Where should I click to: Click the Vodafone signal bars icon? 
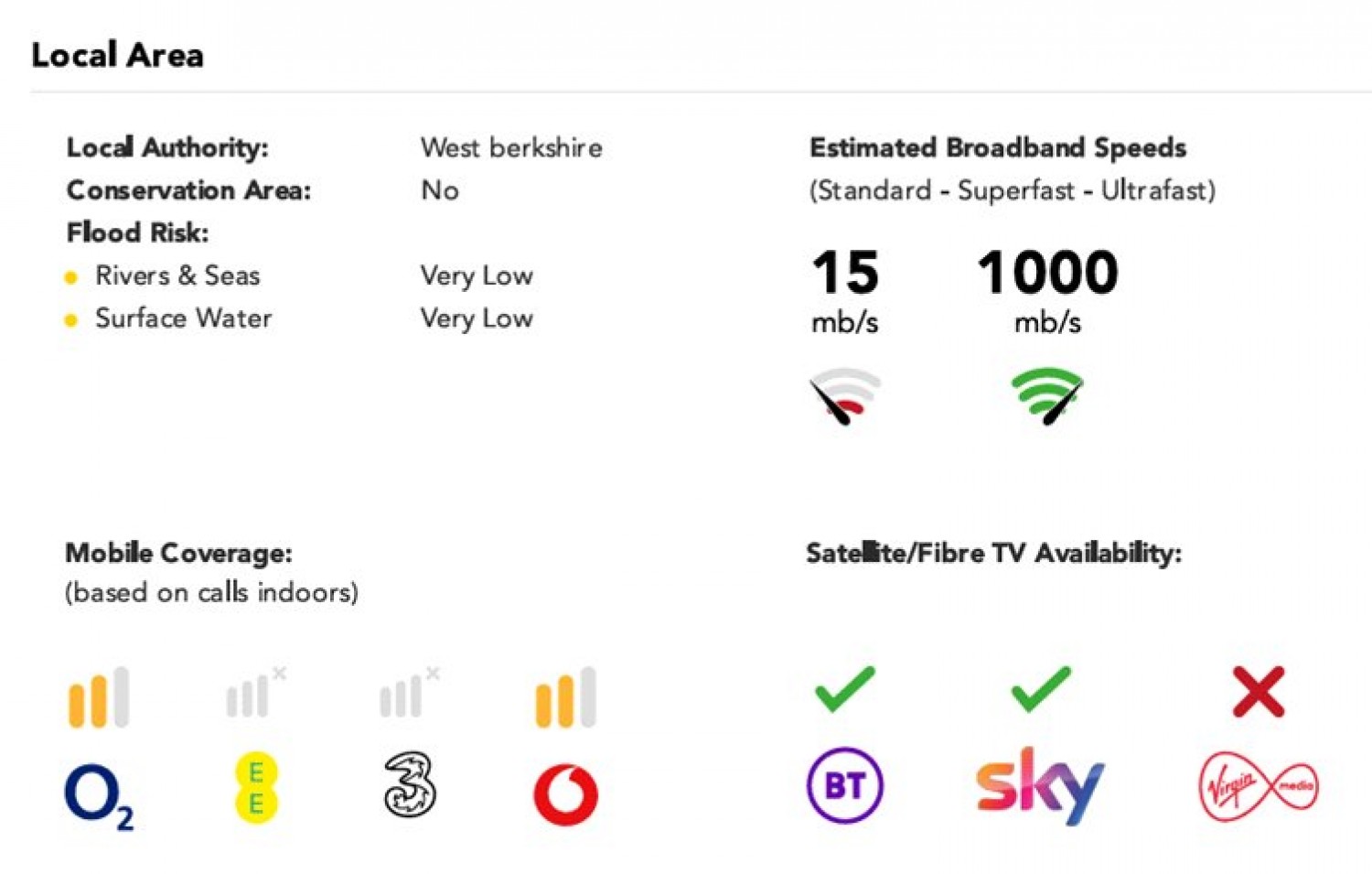tap(565, 697)
